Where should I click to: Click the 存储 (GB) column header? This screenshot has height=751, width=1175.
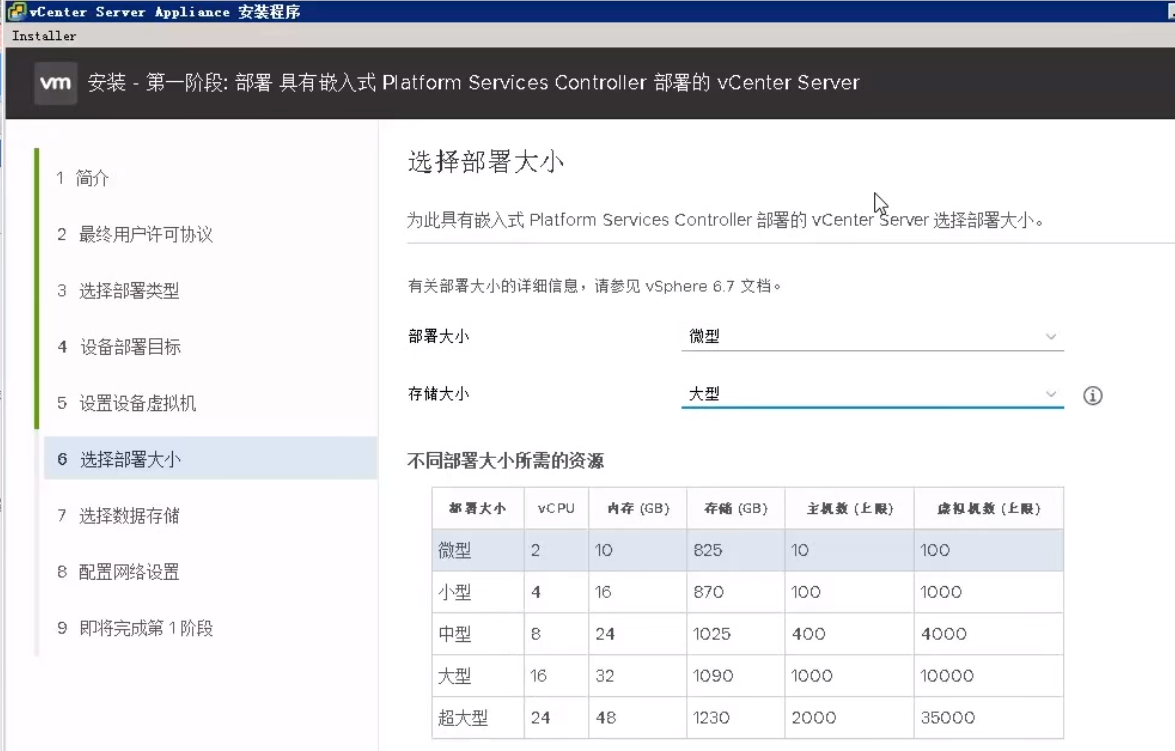click(736, 509)
